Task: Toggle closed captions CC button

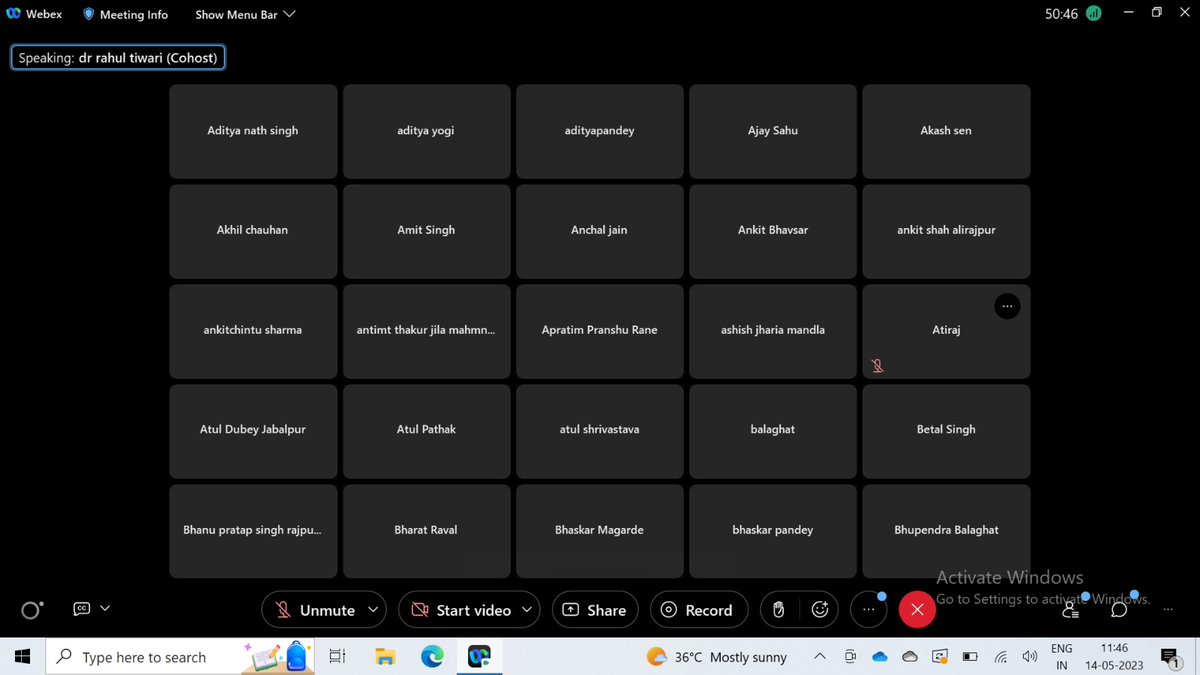Action: pos(82,608)
